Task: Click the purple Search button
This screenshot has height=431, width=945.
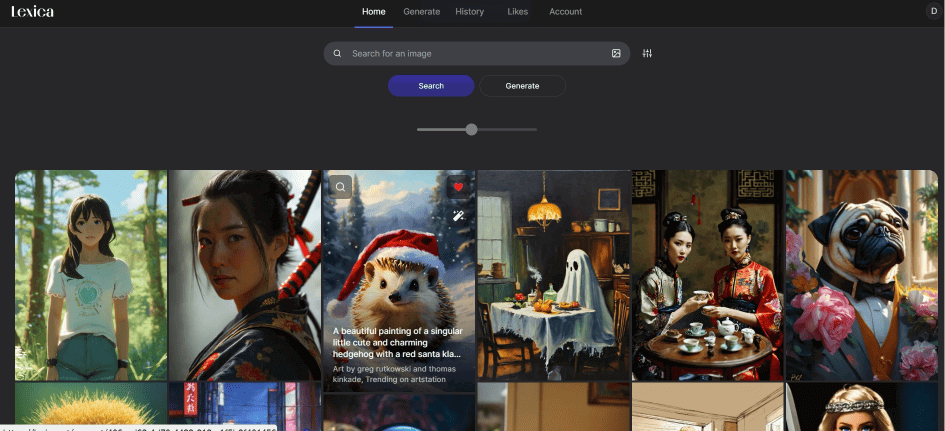Action: tap(431, 86)
